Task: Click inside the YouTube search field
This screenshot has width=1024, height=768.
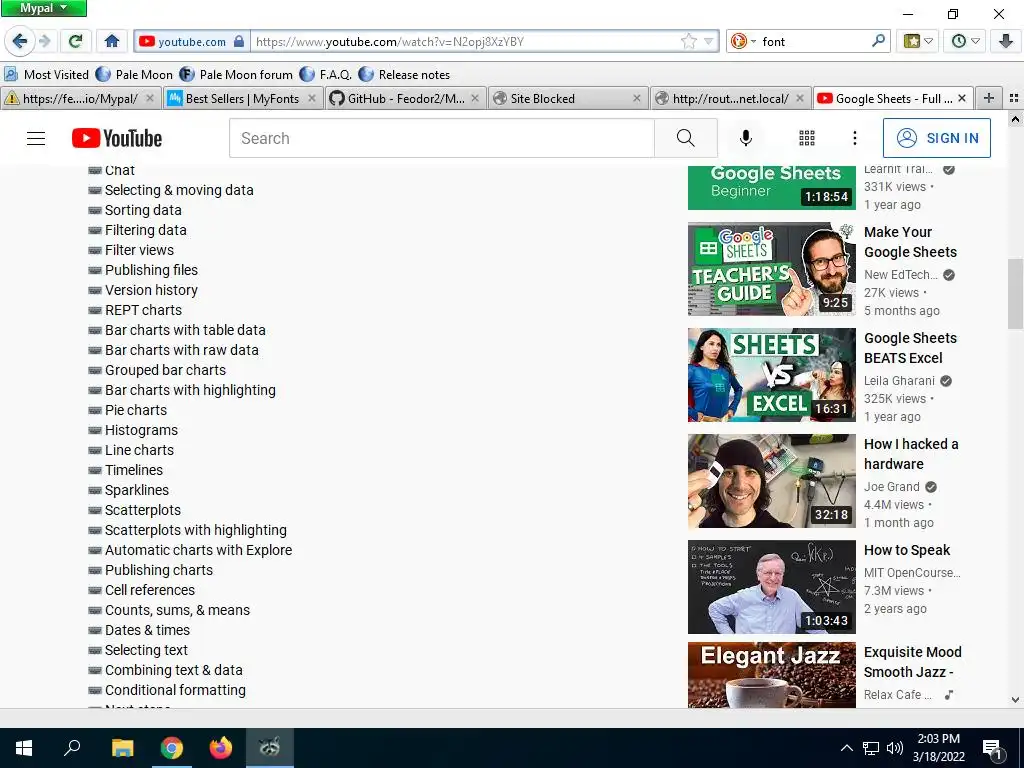Action: pyautogui.click(x=441, y=138)
